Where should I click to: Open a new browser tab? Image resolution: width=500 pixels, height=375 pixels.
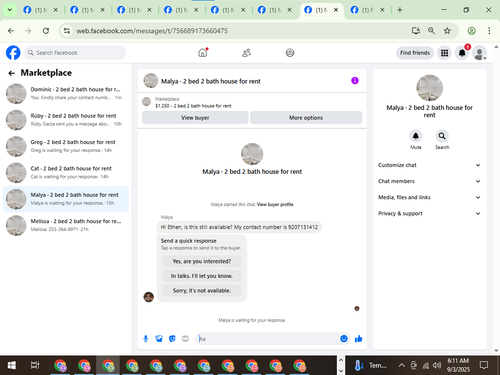click(400, 10)
